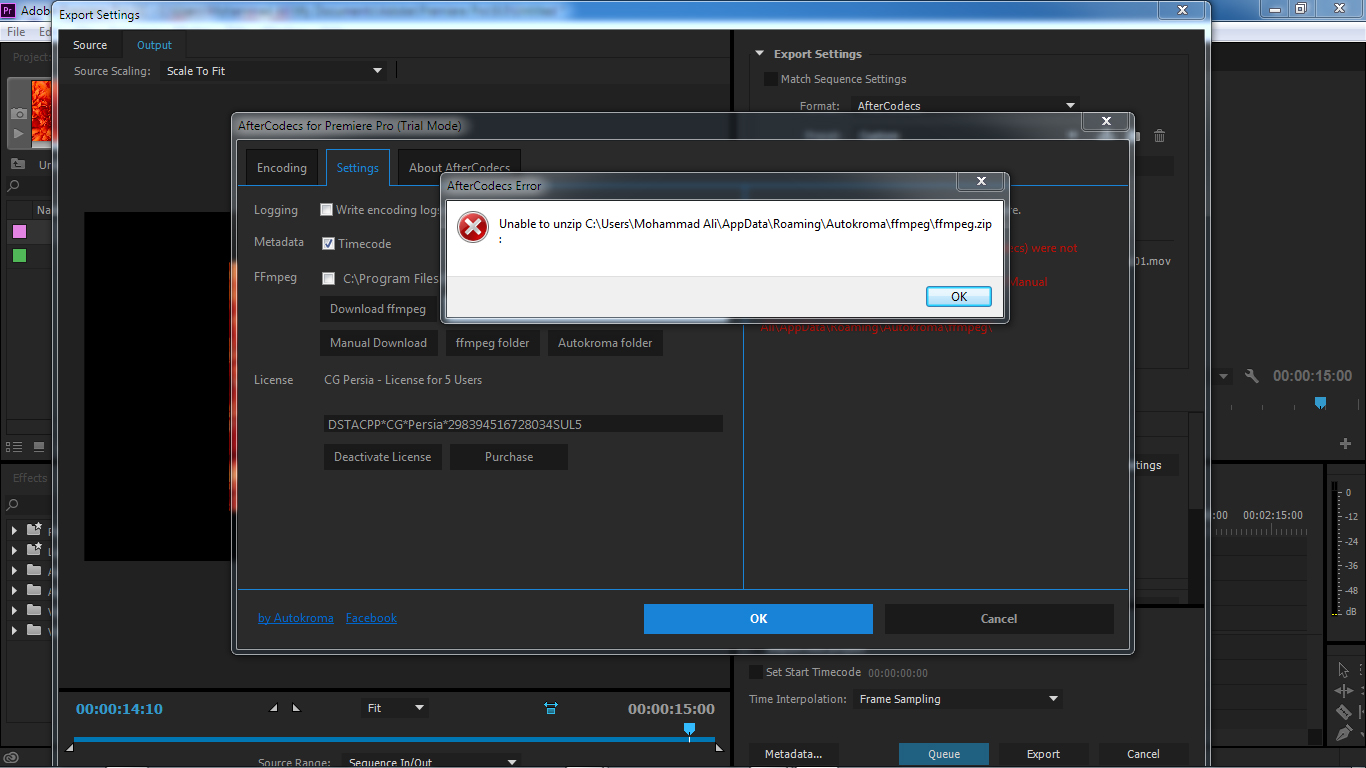Cancel the Export Settings dialog
This screenshot has width=1366, height=768.
1143,754
